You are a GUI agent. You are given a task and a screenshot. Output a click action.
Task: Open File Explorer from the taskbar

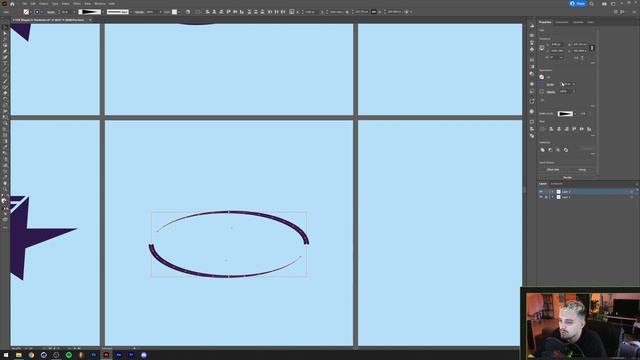(18, 355)
